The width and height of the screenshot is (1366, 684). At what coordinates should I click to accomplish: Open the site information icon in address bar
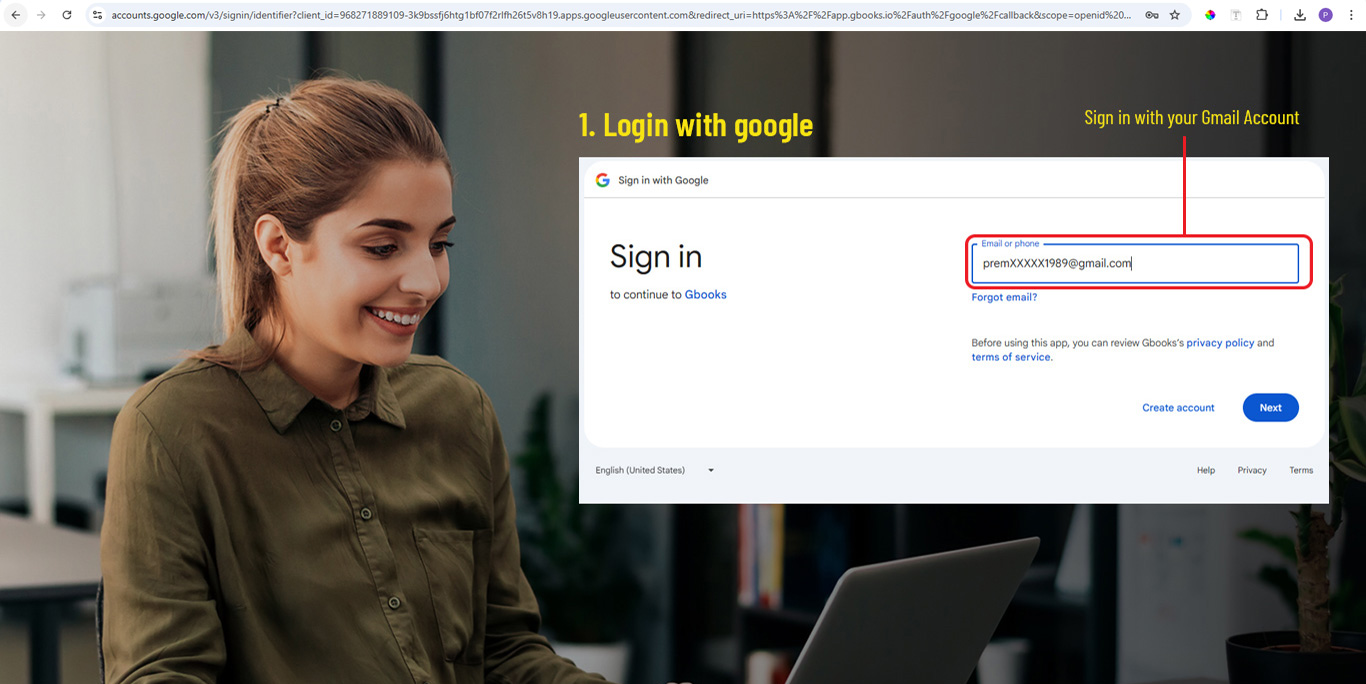[97, 15]
